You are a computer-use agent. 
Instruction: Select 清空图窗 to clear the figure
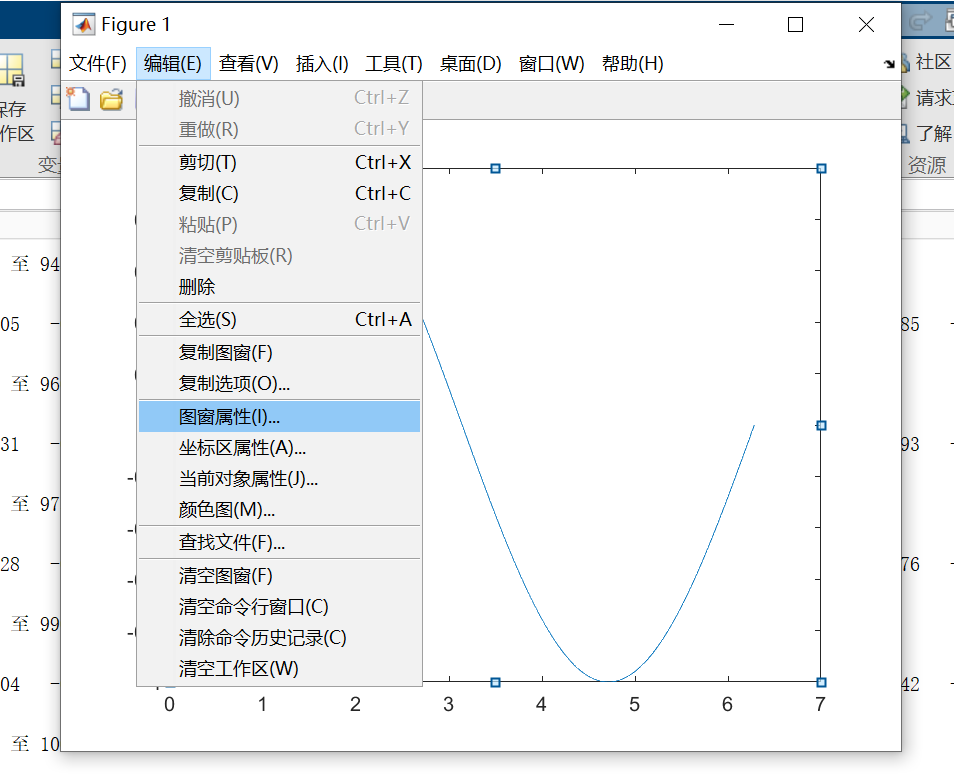click(x=250, y=575)
